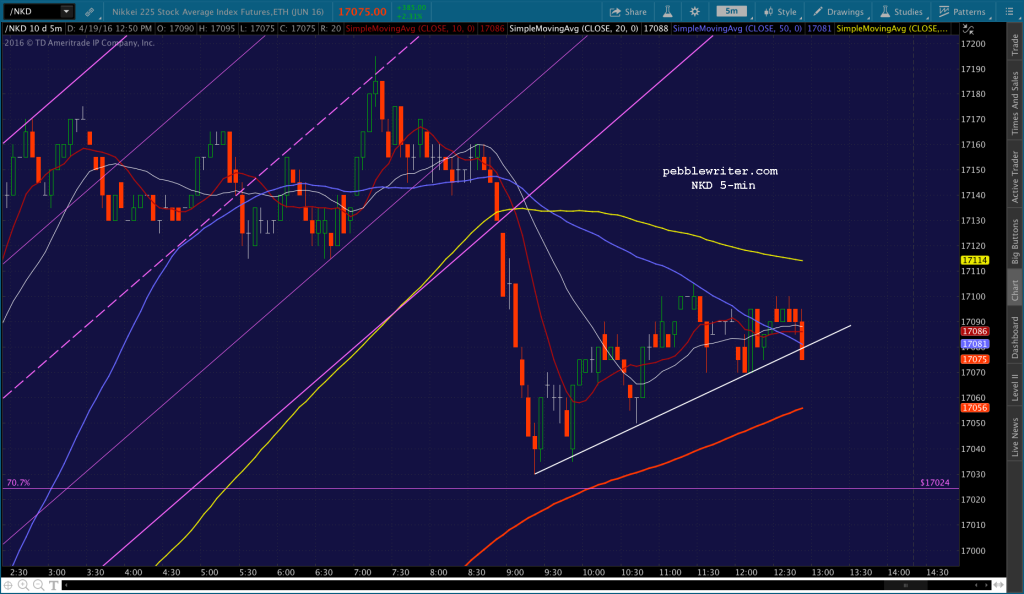Open the 5m timeframe selector
The image size is (1024, 594).
731,11
